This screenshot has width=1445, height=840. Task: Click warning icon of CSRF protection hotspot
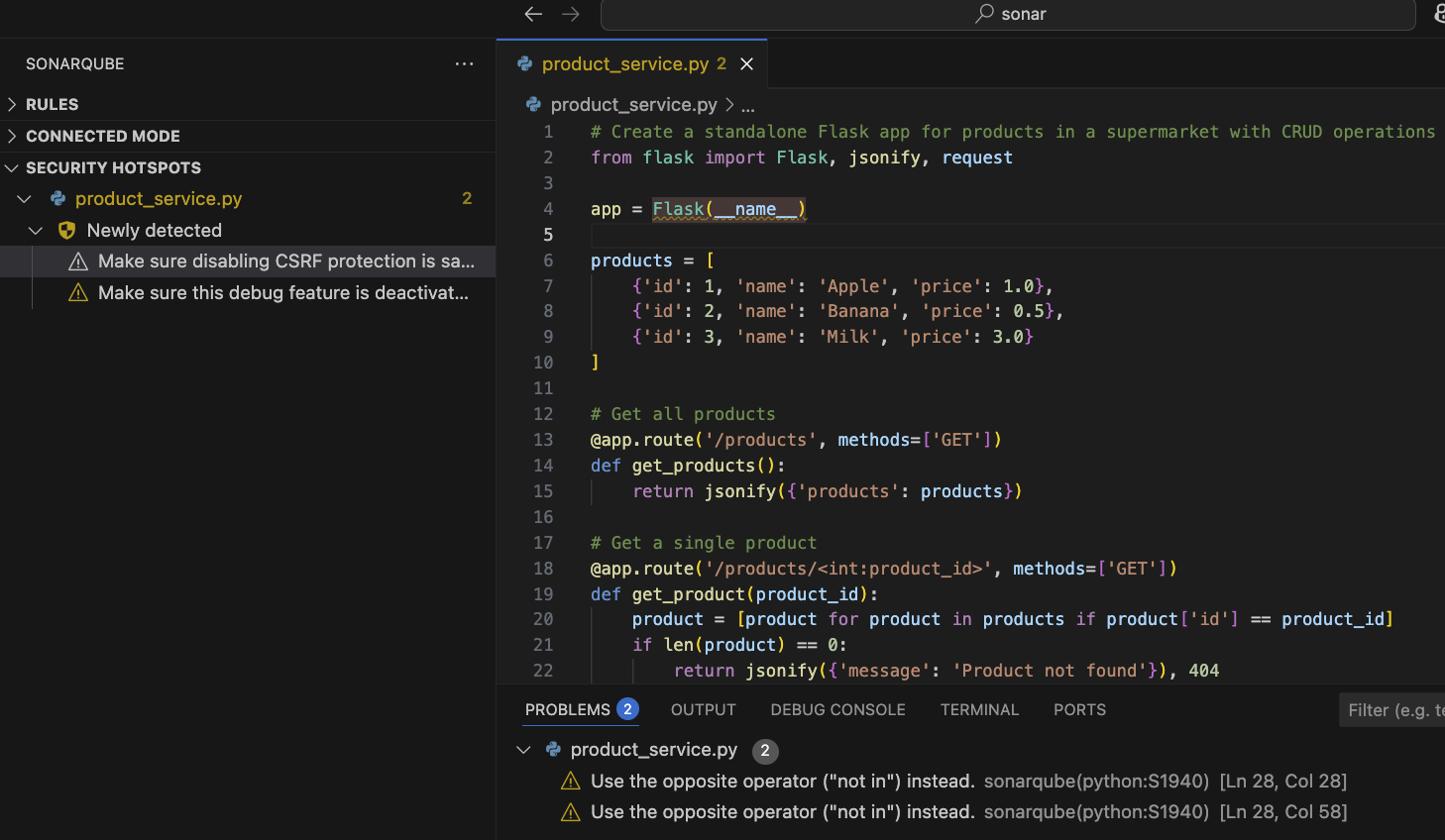[78, 262]
